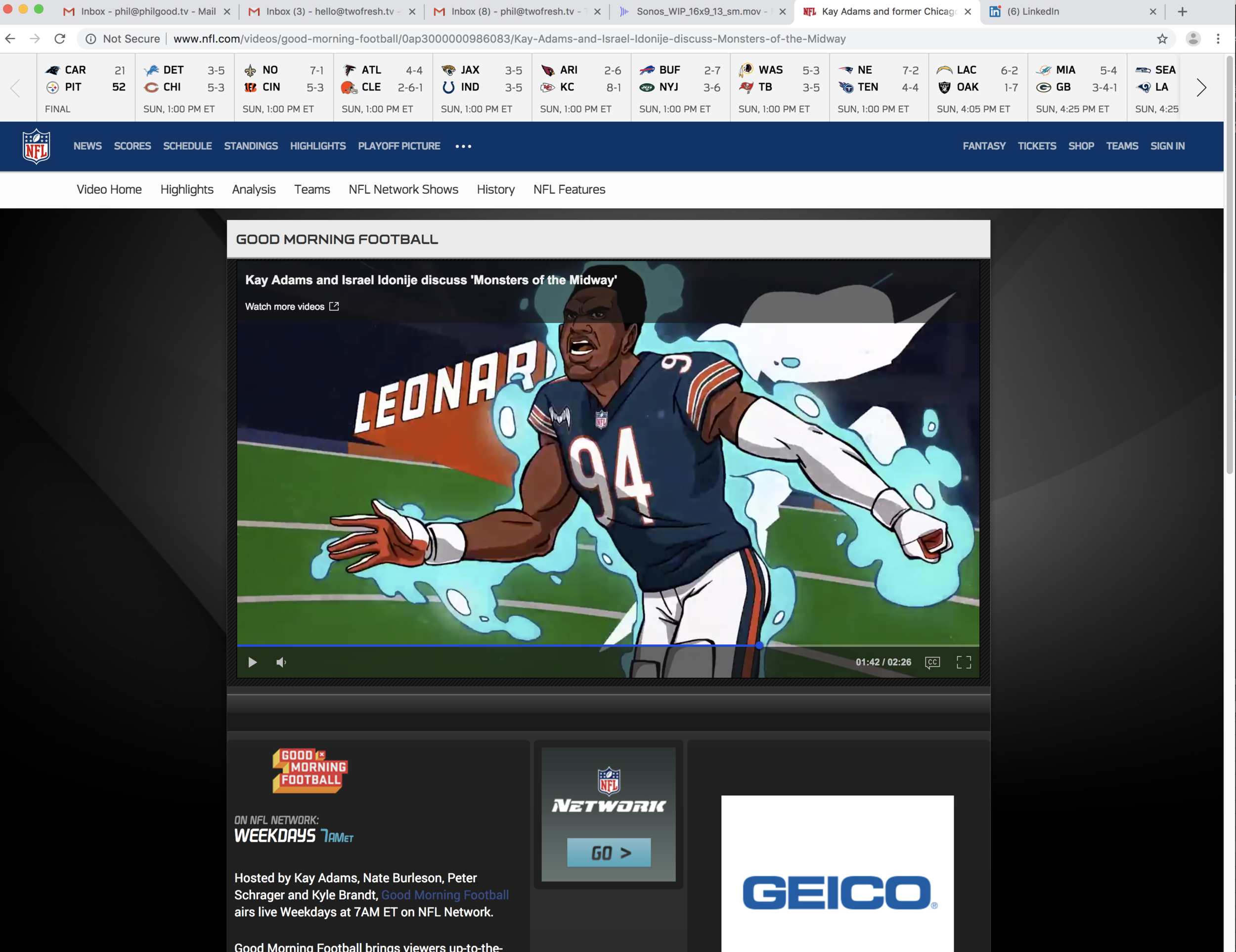The height and width of the screenshot is (952, 1236).
Task: Open the Good Morning Football text link
Action: 445,895
